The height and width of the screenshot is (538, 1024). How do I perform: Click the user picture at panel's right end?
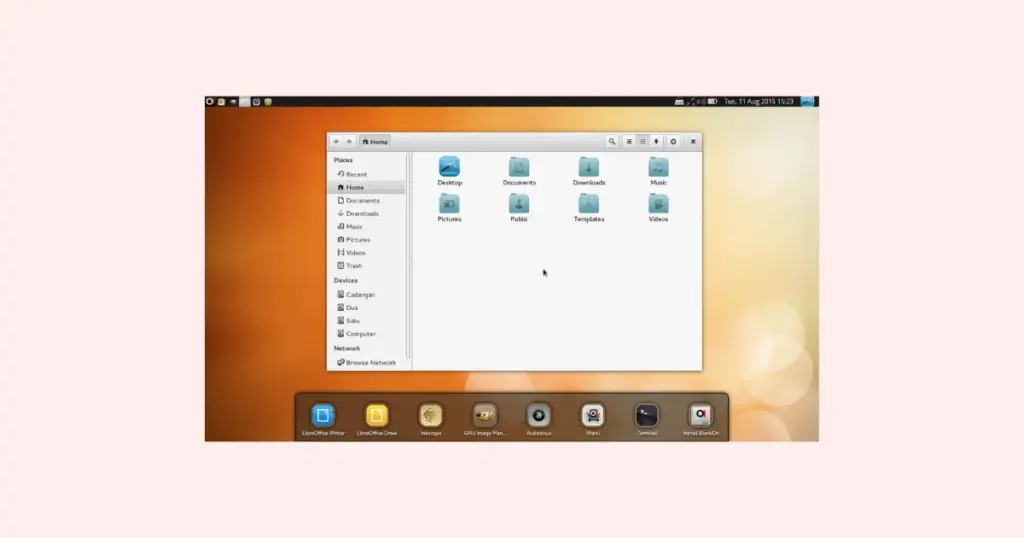pos(808,102)
